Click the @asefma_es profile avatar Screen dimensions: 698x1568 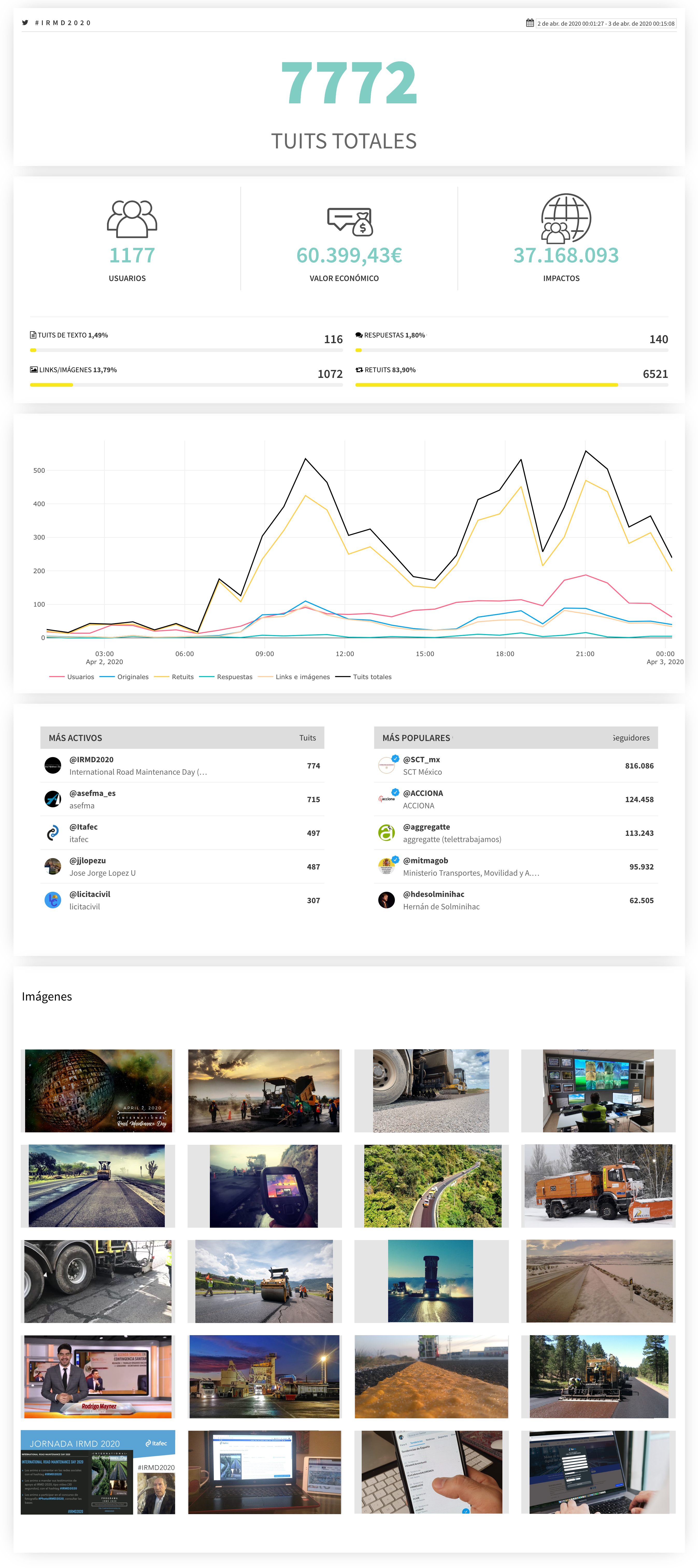point(53,799)
